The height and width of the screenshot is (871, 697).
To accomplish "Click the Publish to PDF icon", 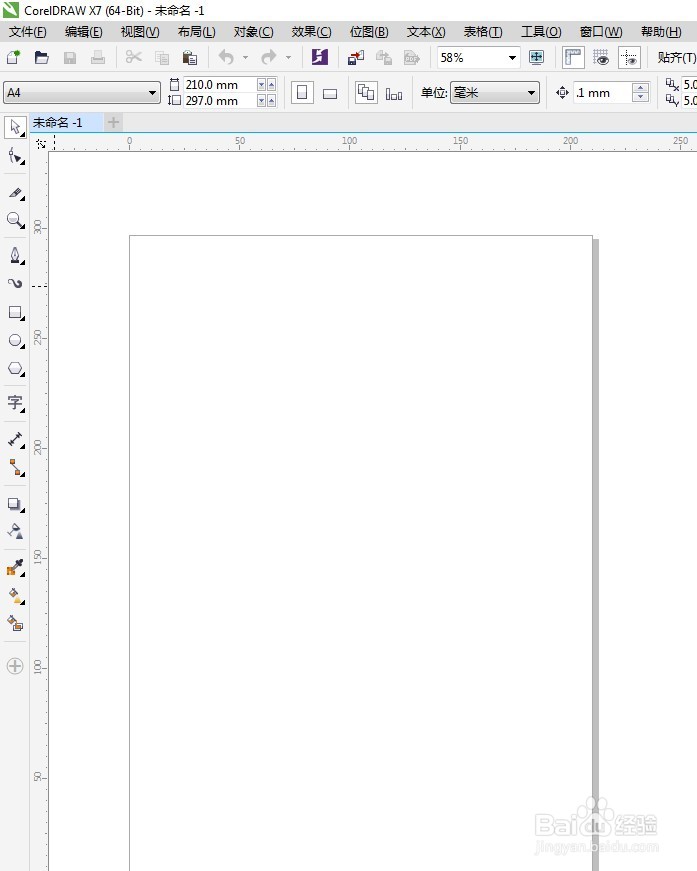I will (412, 57).
